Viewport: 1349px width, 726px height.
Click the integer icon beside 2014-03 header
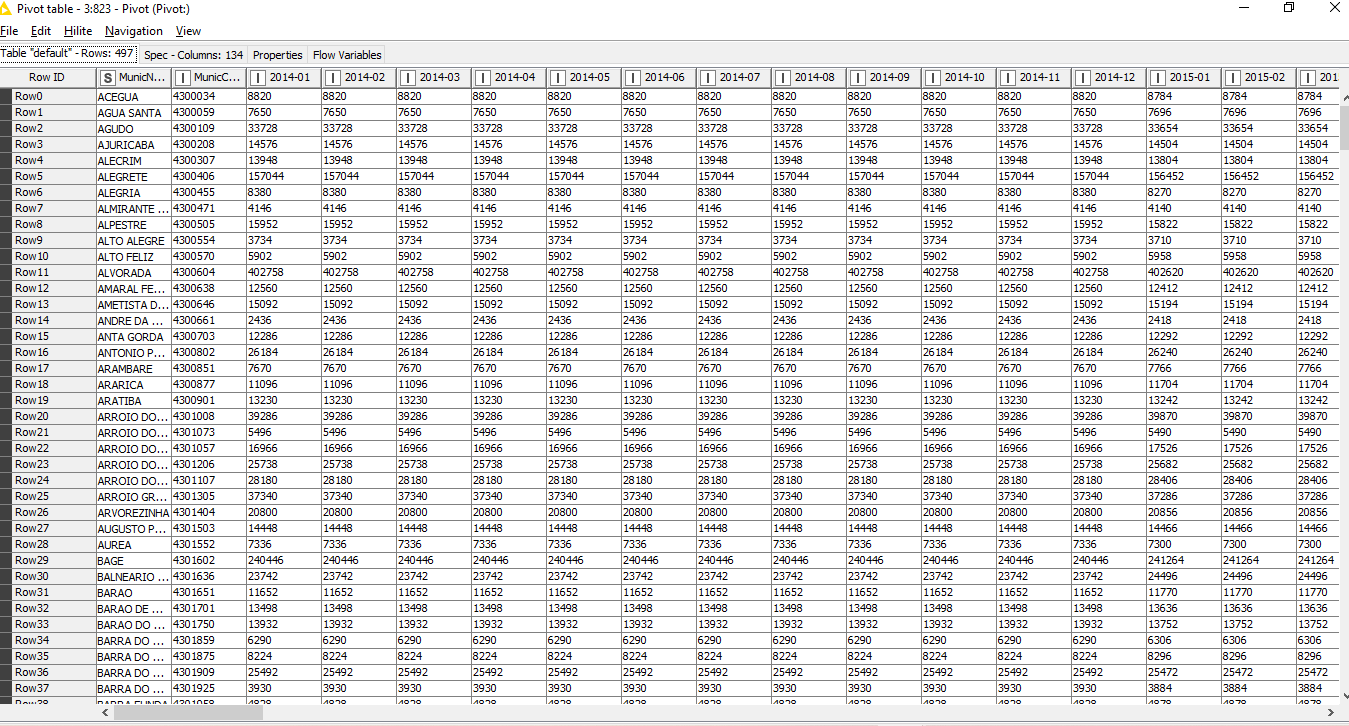click(408, 77)
